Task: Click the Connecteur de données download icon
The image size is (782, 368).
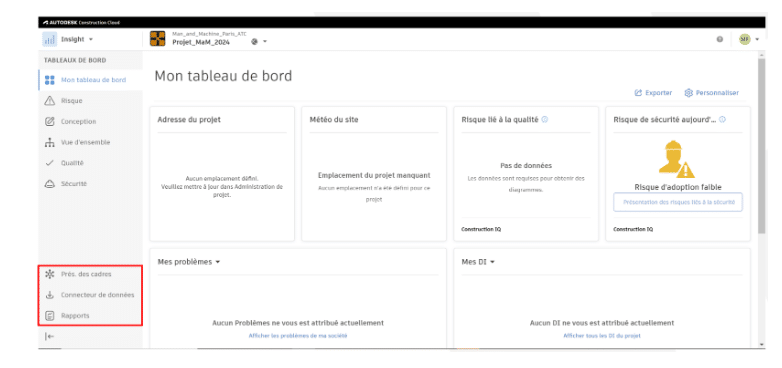Action: pyautogui.click(x=49, y=295)
